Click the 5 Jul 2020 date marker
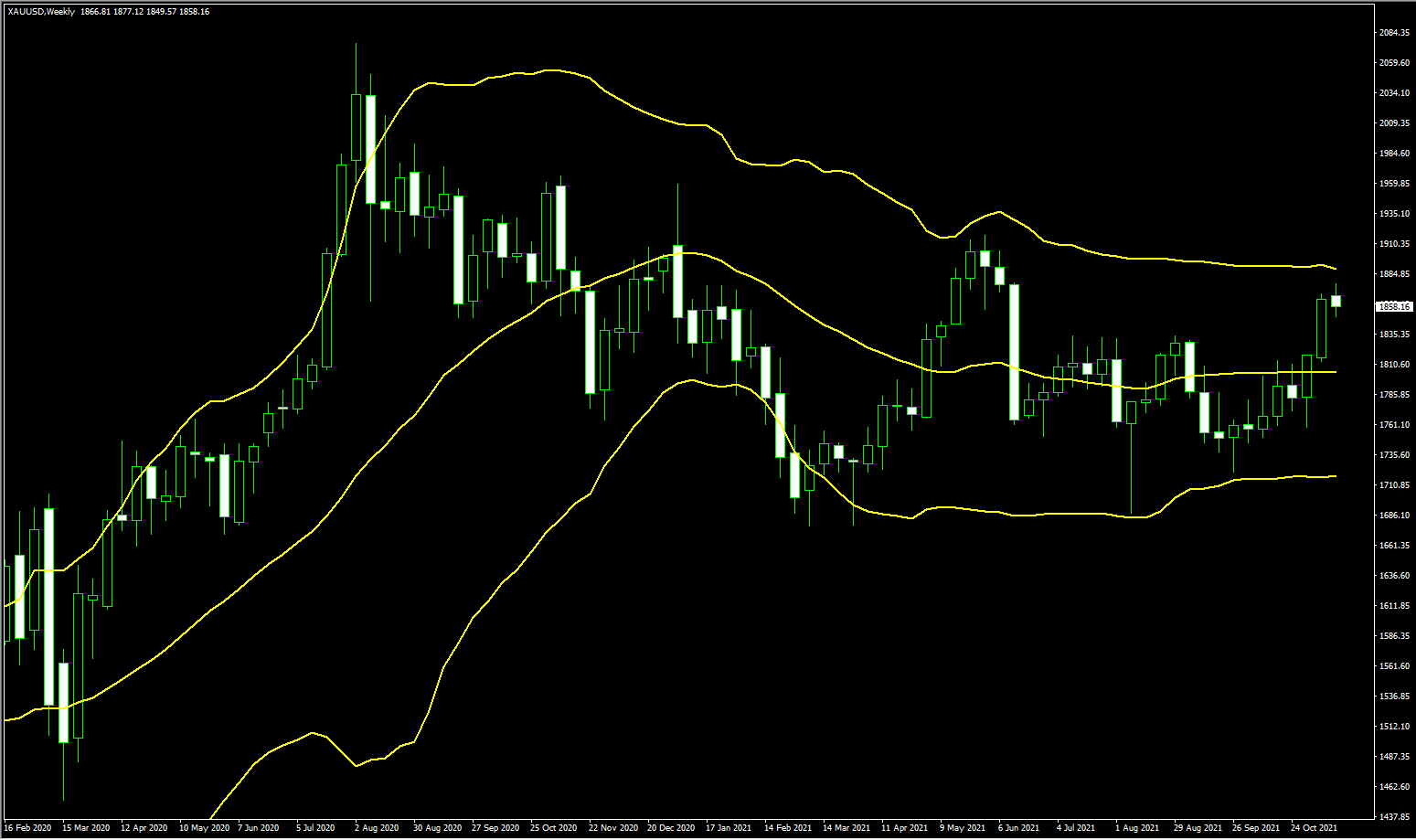Viewport: 1416px width, 840px height. 315,828
